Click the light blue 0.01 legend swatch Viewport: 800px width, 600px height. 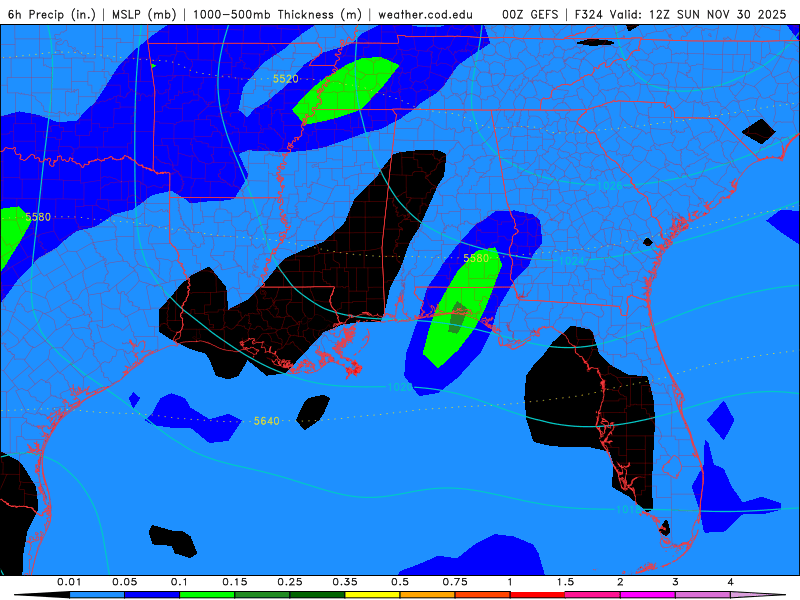pyautogui.click(x=97, y=595)
